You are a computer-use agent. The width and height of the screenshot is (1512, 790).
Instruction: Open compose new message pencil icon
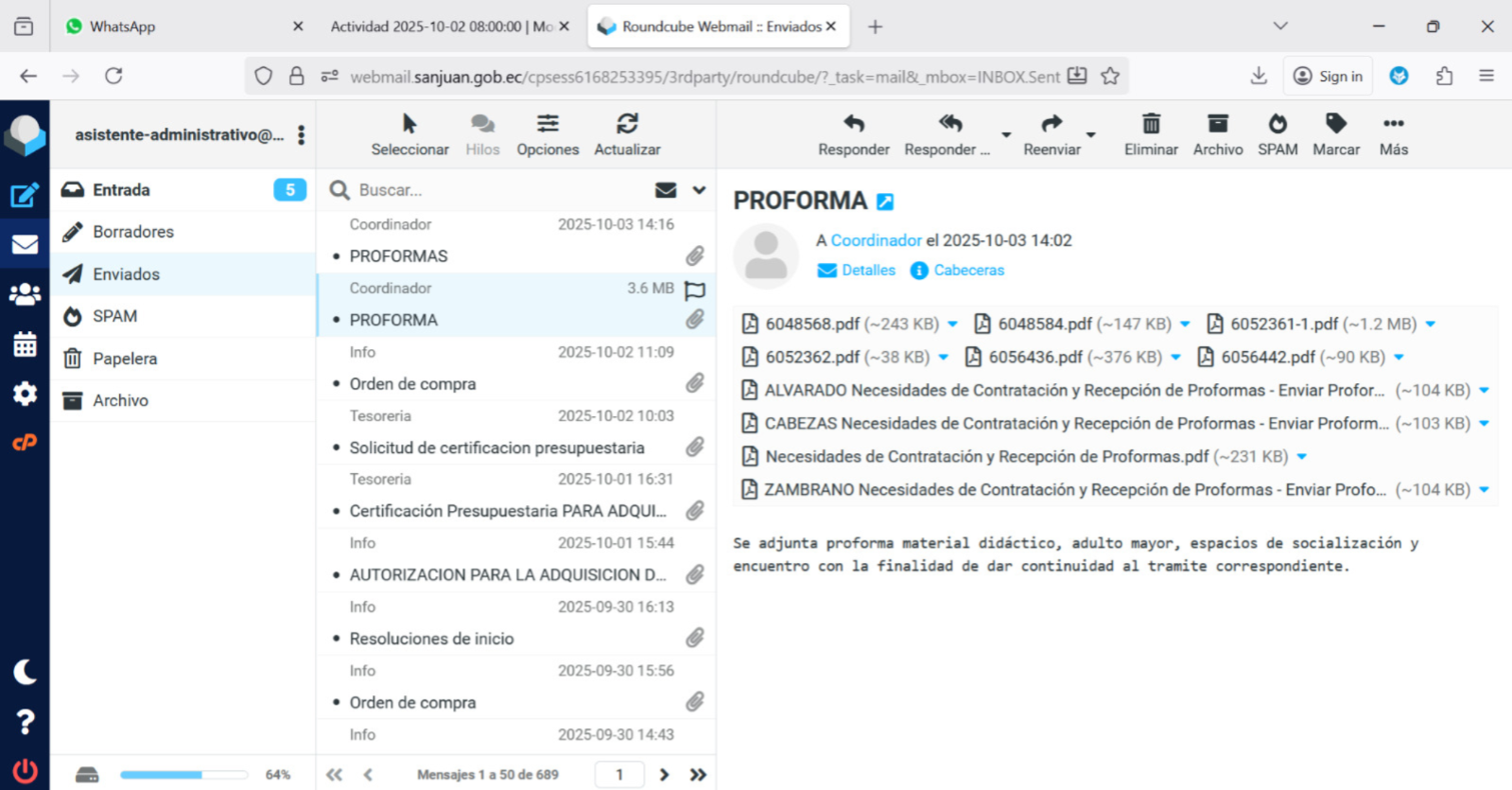click(25, 195)
